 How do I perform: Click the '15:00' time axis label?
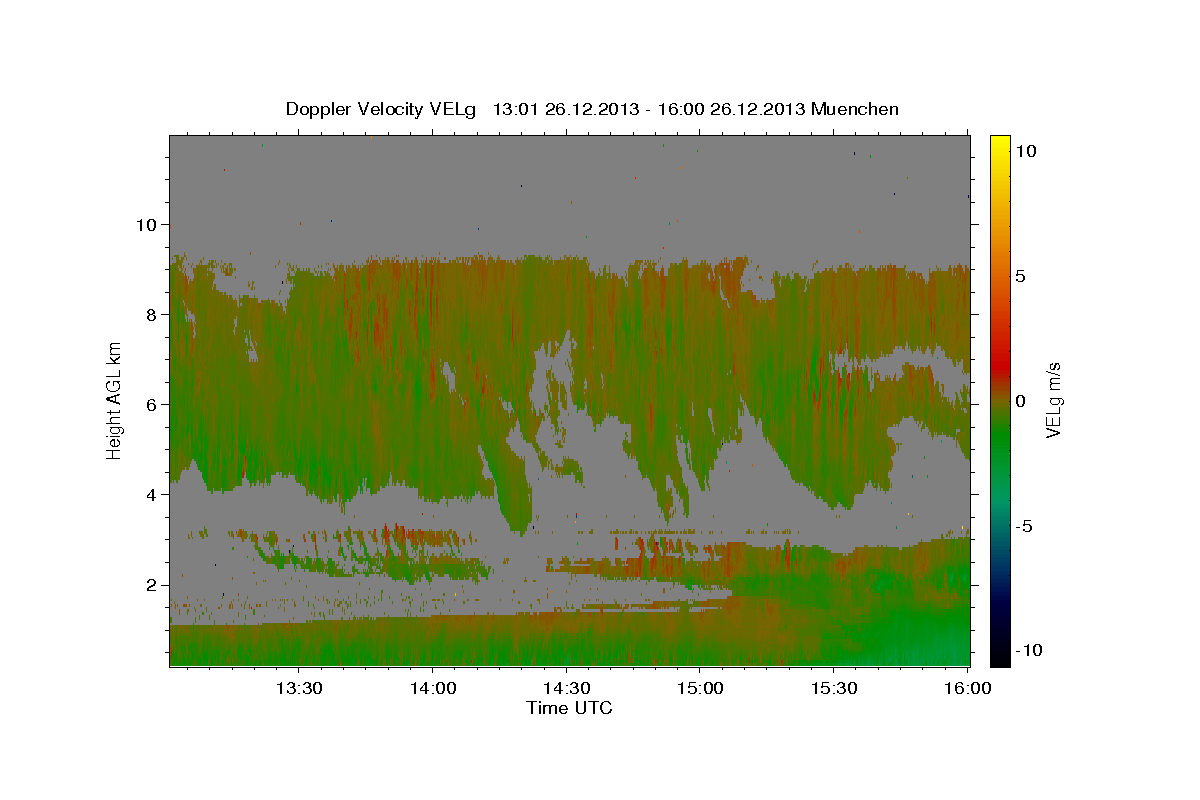pos(700,688)
